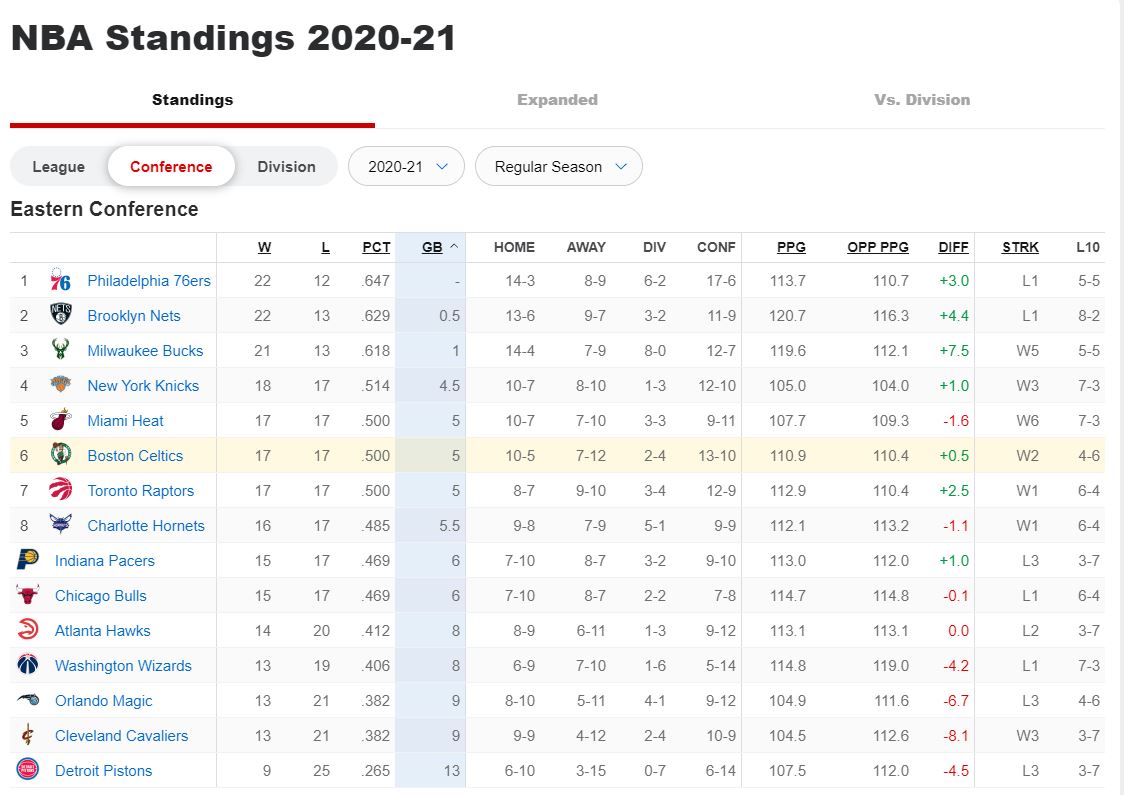
Task: Open Chicago Bulls team link
Action: pyautogui.click(x=101, y=596)
